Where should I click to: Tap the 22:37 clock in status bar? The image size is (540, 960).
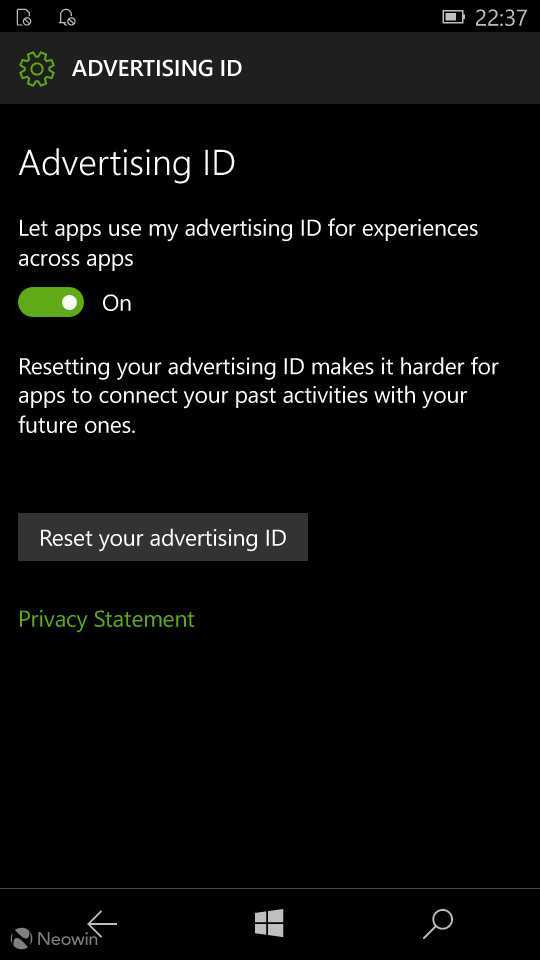pos(500,18)
